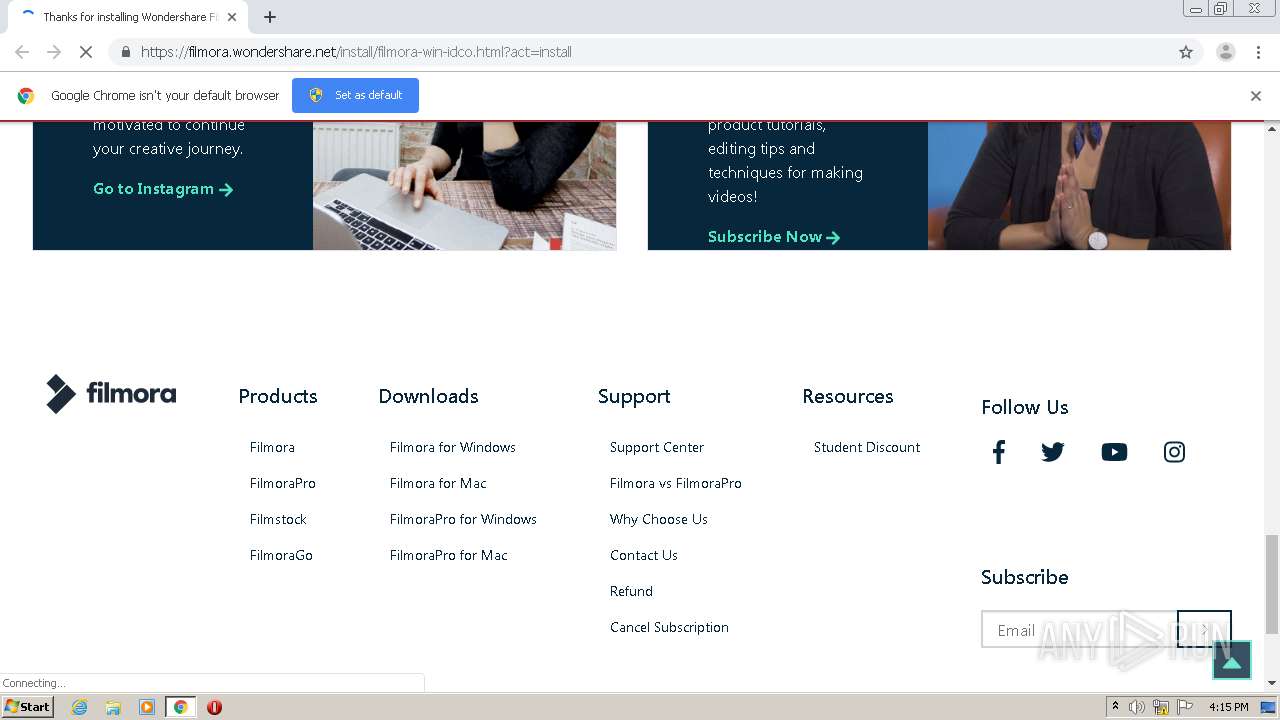Image resolution: width=1280 pixels, height=720 pixels.
Task: Dismiss the default browser notification bar
Action: tap(1256, 96)
